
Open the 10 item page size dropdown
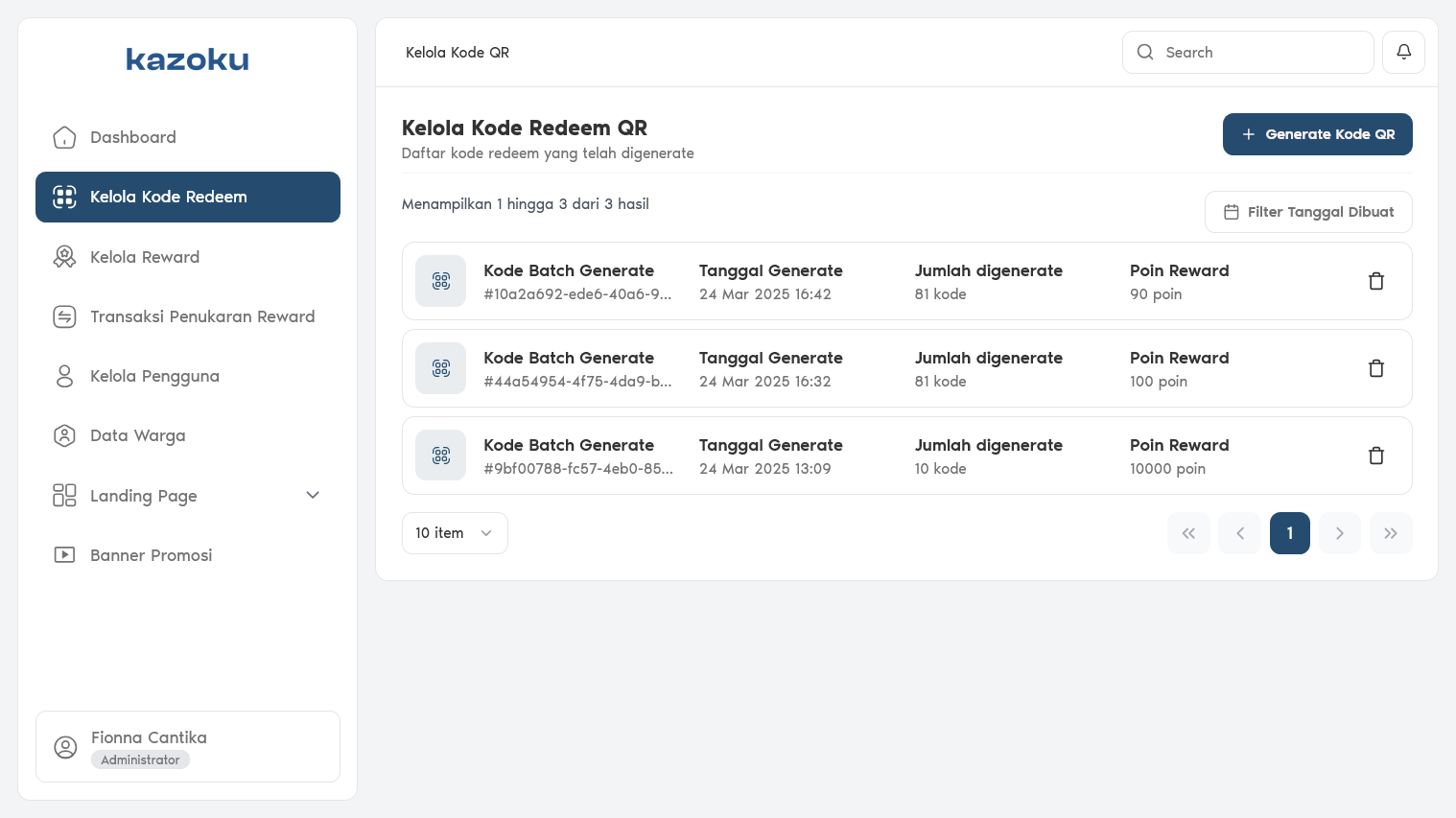[x=455, y=533]
